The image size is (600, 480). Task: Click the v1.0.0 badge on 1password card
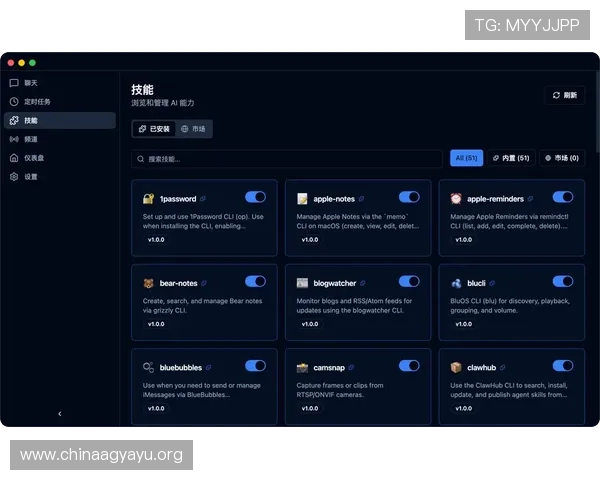156,240
